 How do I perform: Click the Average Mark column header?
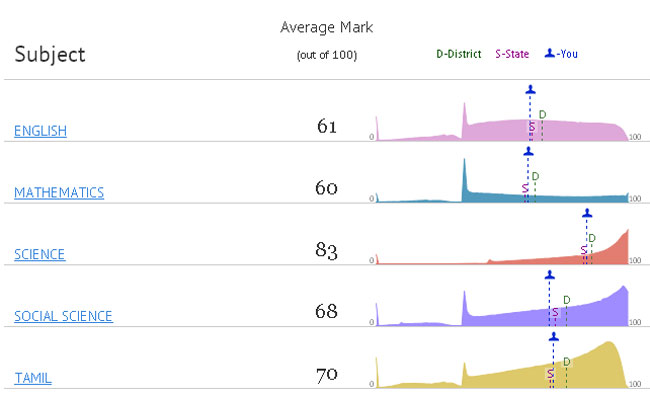pyautogui.click(x=327, y=27)
